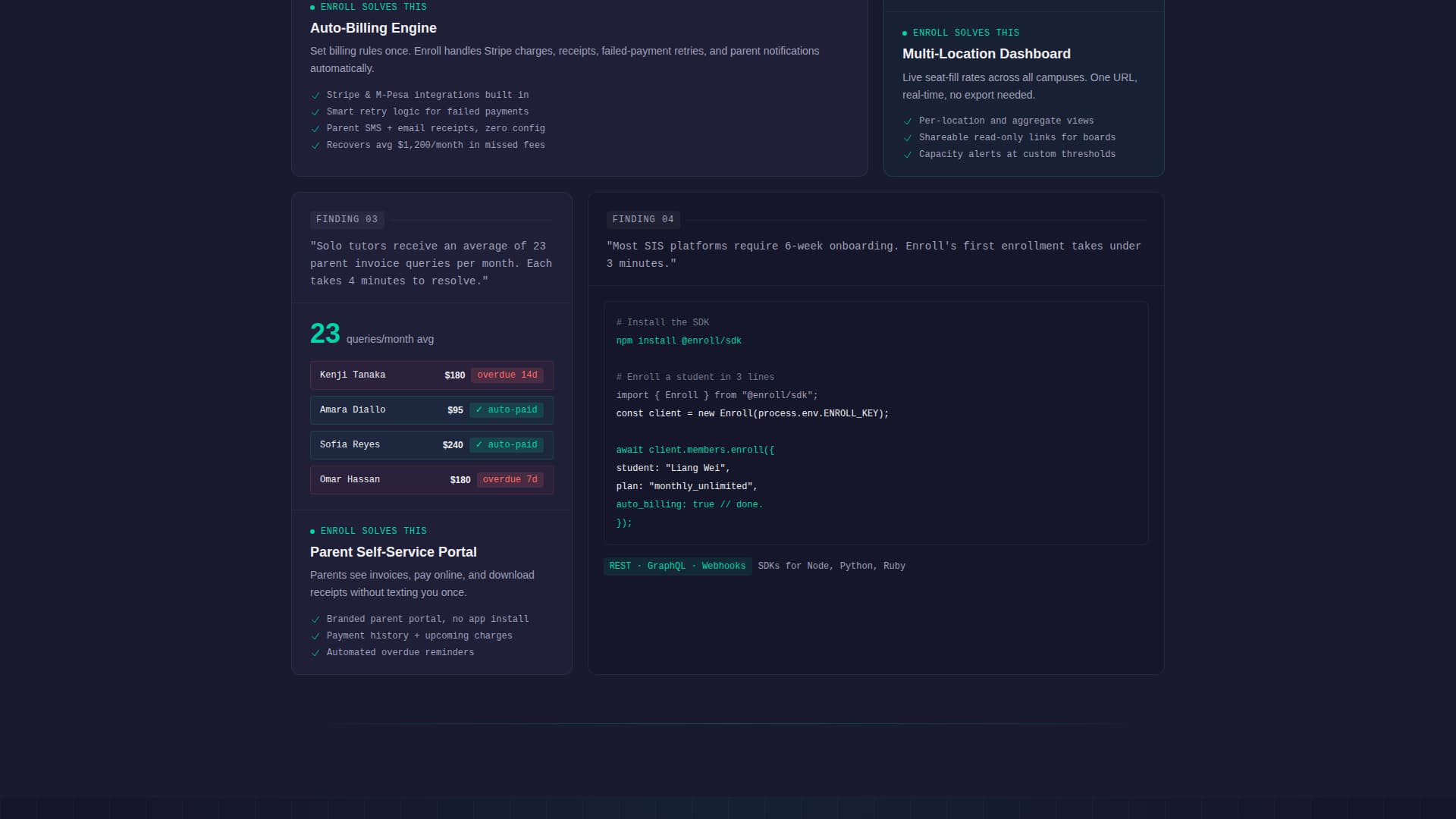1456x819 pixels.
Task: Click the REST · GraphQL · Webhooks badge
Action: click(678, 566)
